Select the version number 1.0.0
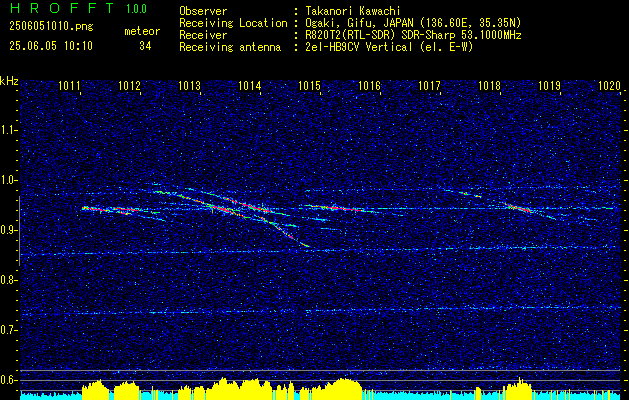The height and width of the screenshot is (400, 629). coord(136,8)
